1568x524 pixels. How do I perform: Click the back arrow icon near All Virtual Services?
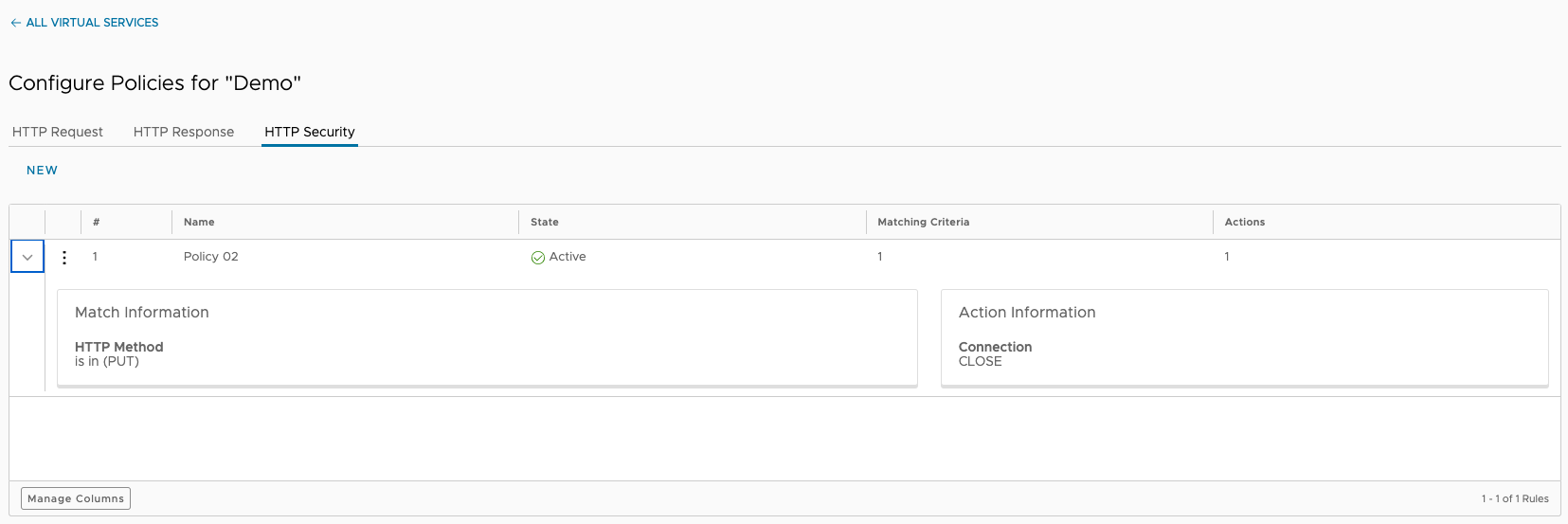pos(15,23)
